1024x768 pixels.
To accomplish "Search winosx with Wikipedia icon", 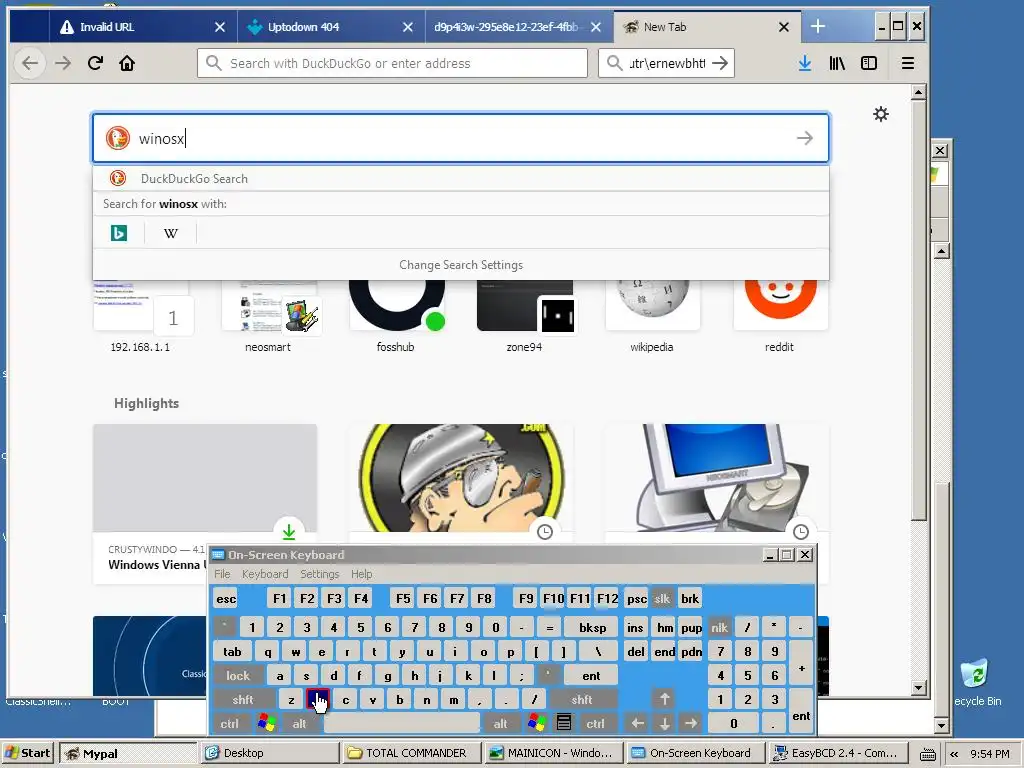I will tap(170, 233).
